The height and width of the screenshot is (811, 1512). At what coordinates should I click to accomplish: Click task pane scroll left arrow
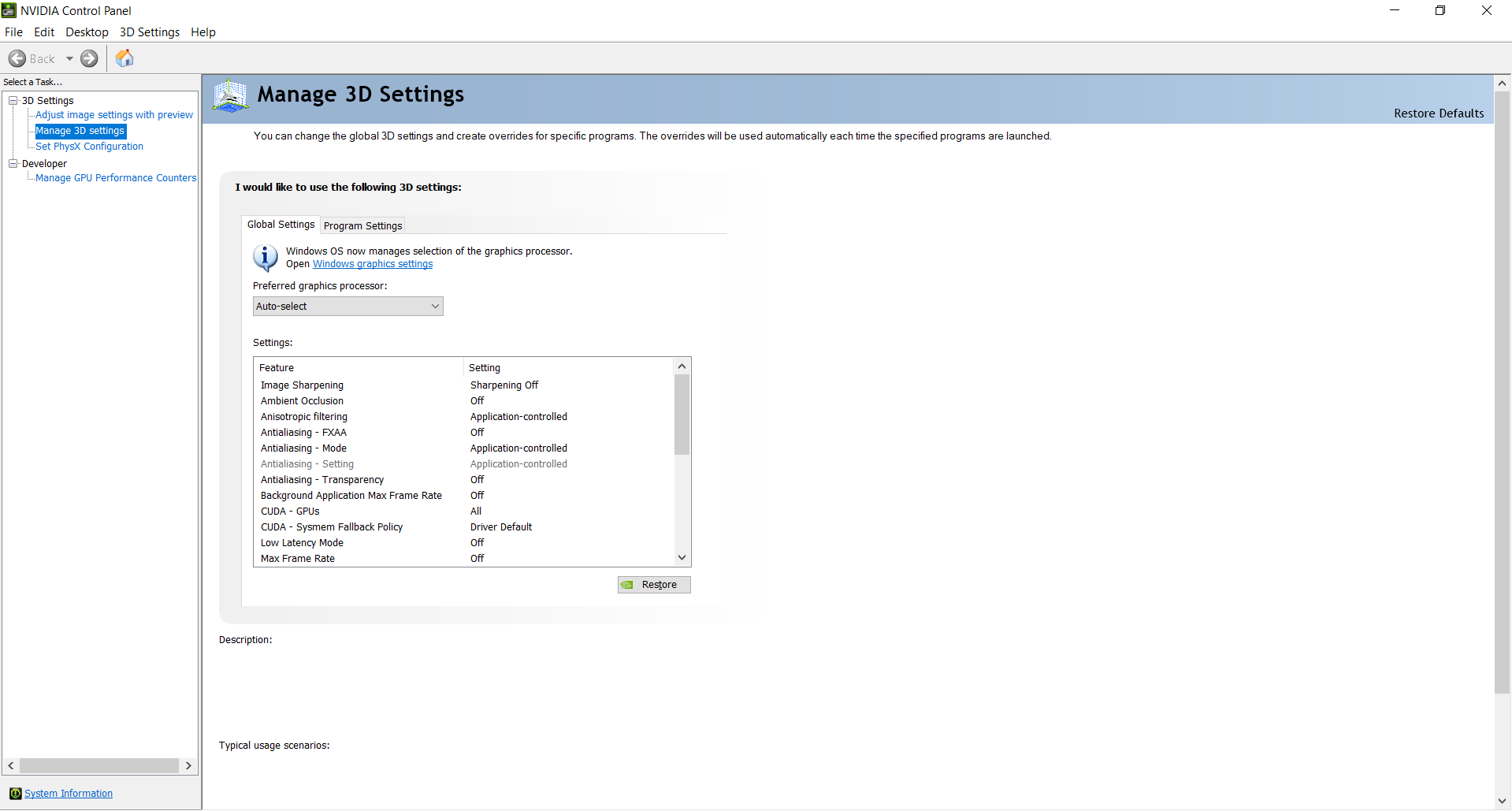click(11, 766)
